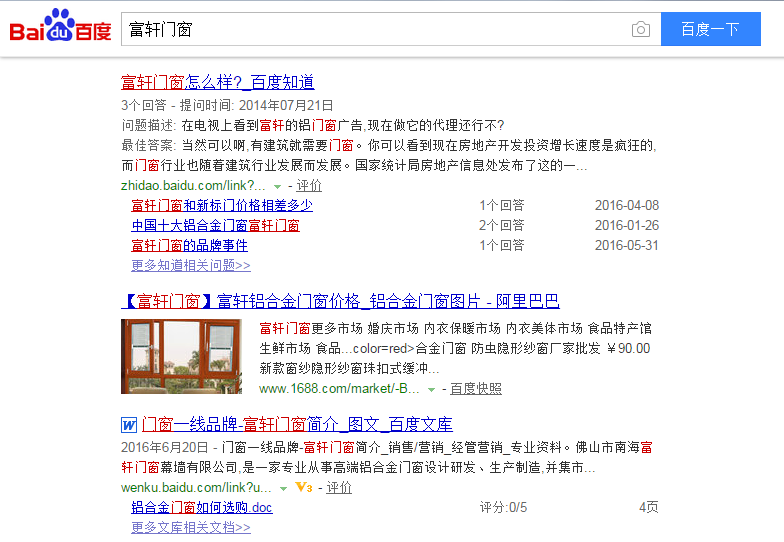Open 铝合金门窗如何选购.doc document
This screenshot has width=784, height=542.
(x=202, y=508)
